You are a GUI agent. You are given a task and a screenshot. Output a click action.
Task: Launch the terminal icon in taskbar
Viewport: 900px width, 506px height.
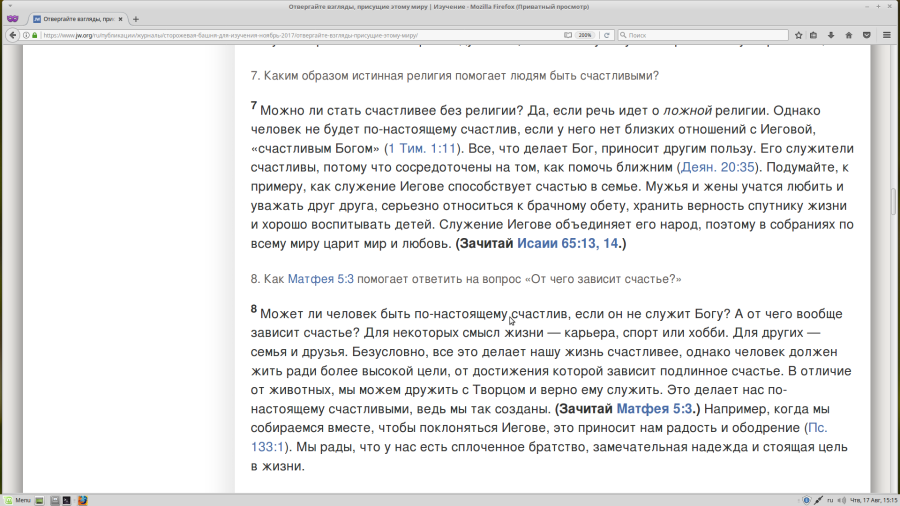(67, 500)
